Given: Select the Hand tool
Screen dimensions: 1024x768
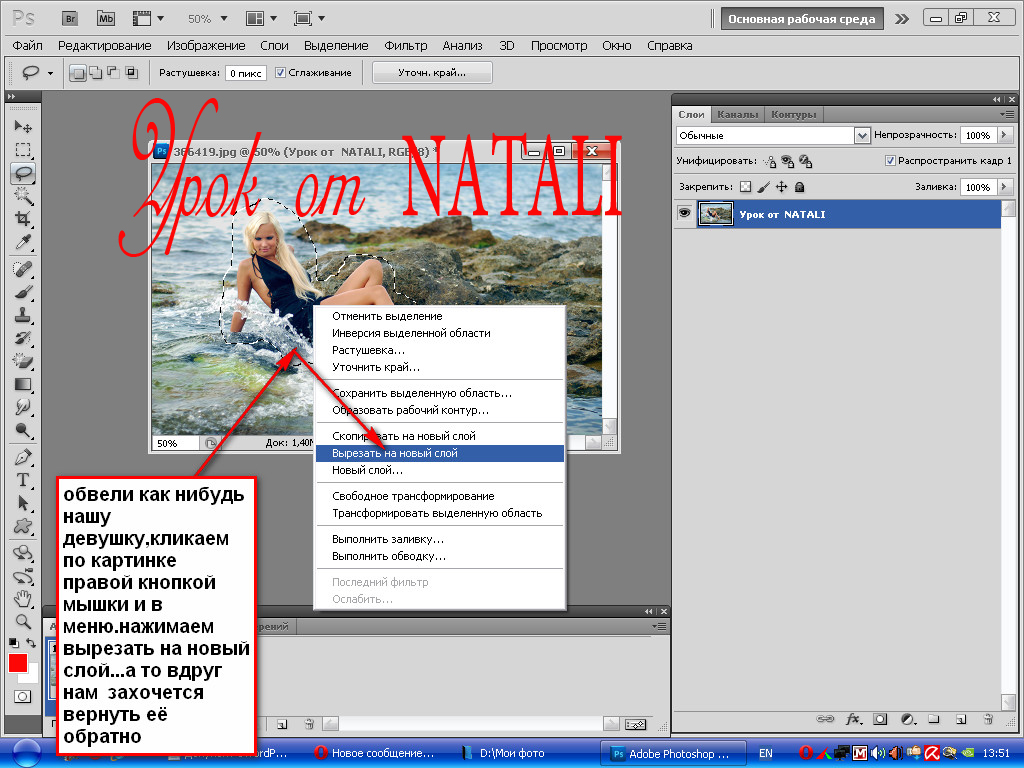Looking at the screenshot, I should (22, 598).
